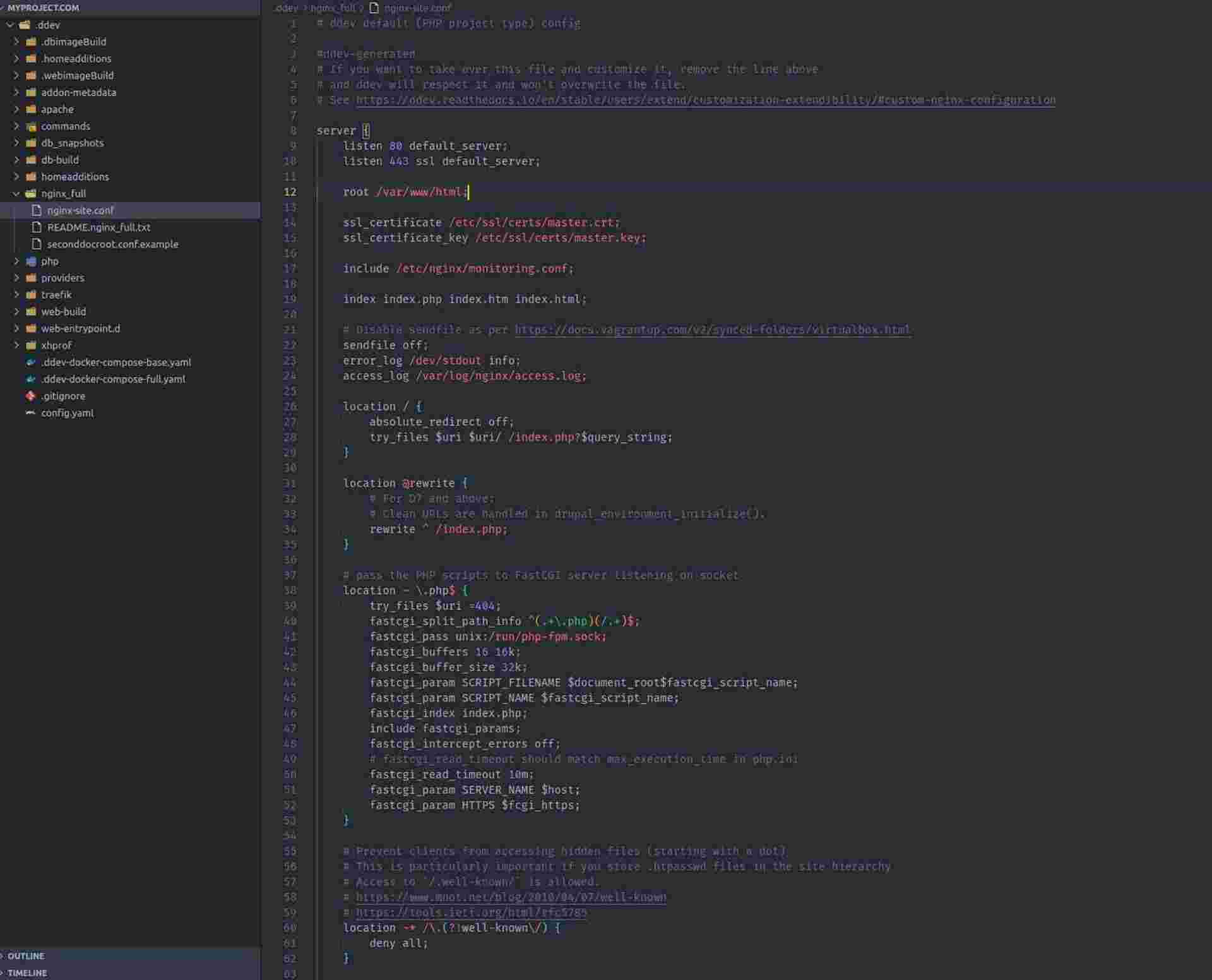Click the db-build folder icon

coord(31,160)
